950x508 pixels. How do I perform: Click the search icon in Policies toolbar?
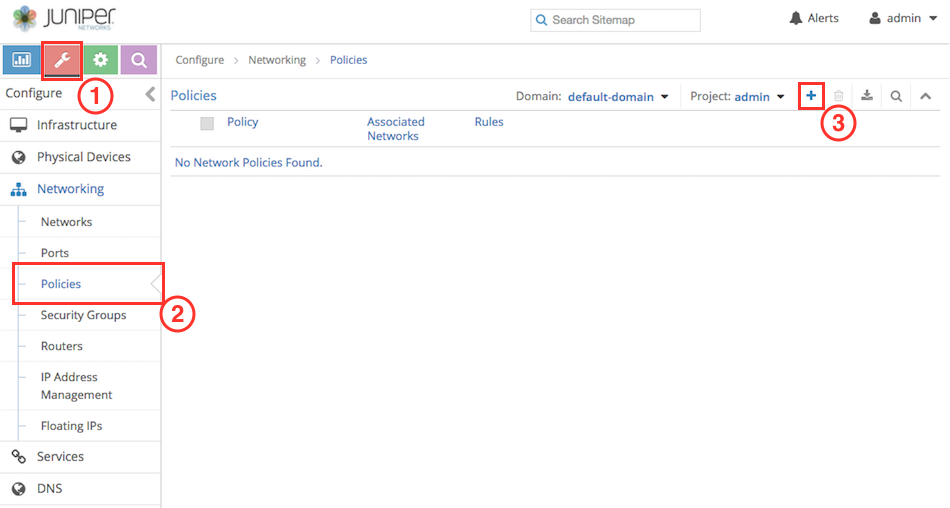point(896,96)
